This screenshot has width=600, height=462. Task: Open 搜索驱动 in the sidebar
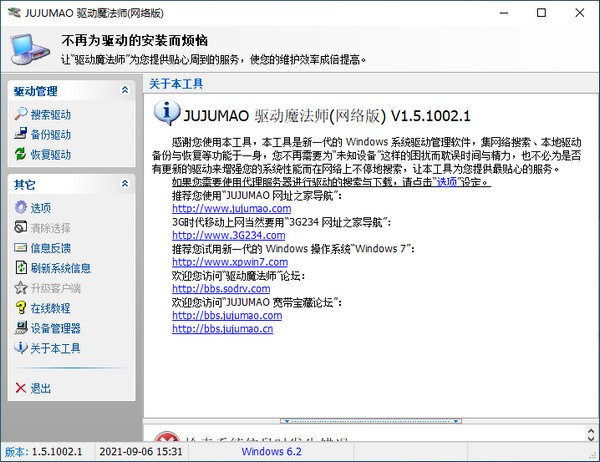point(51,114)
